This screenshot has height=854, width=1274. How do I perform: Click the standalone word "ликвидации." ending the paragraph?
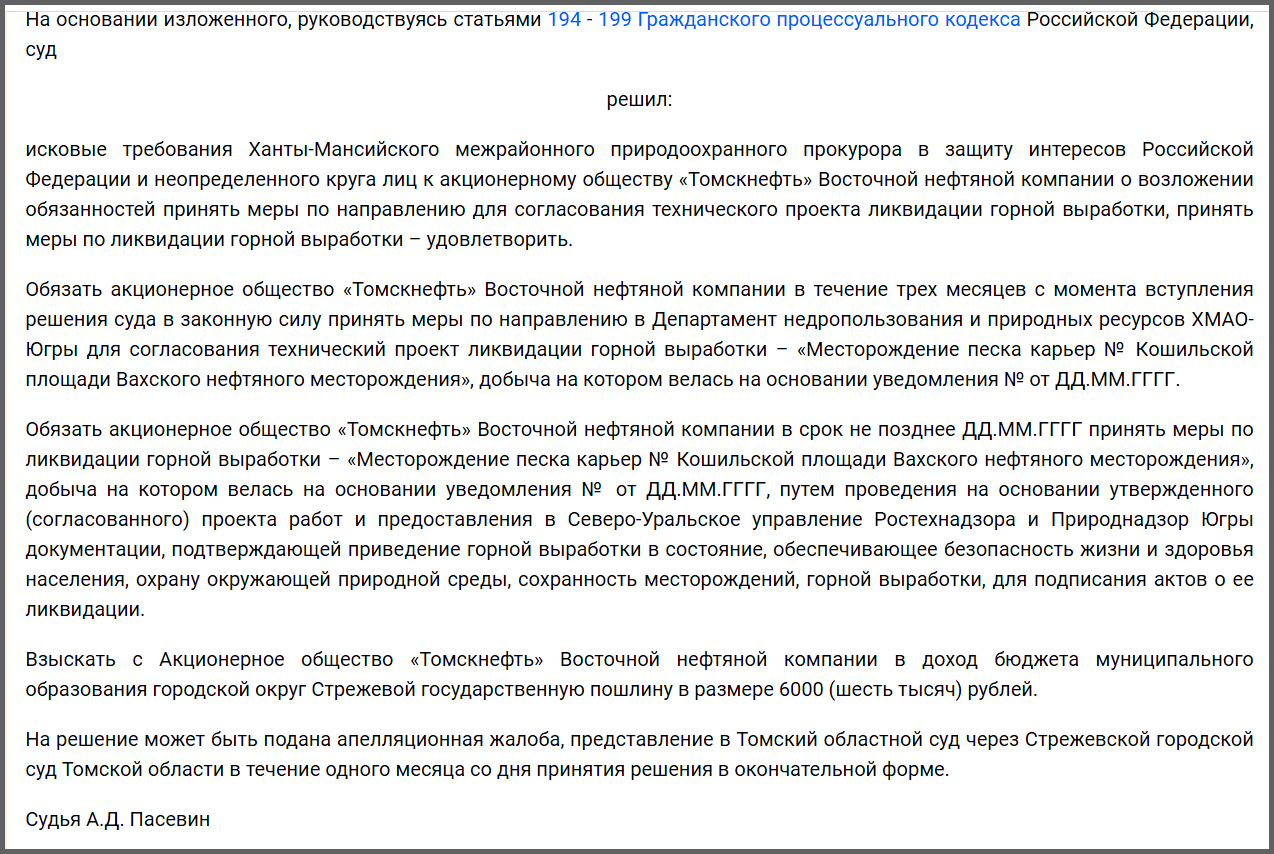[x=85, y=610]
